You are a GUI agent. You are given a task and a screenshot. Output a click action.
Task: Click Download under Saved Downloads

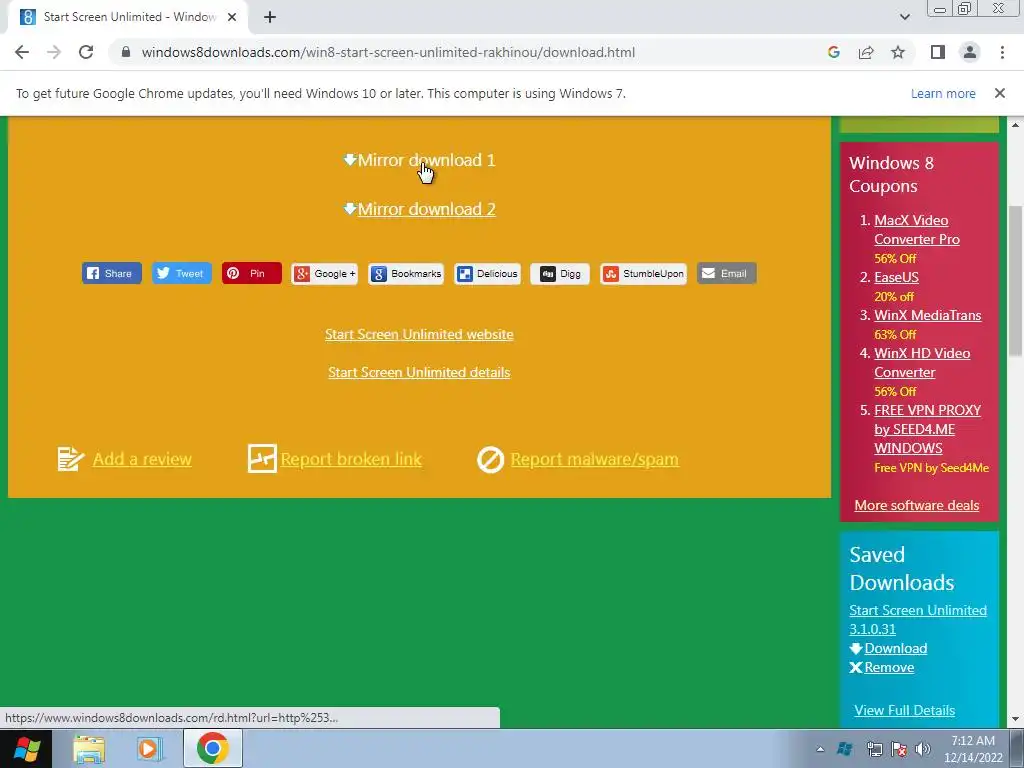point(895,648)
